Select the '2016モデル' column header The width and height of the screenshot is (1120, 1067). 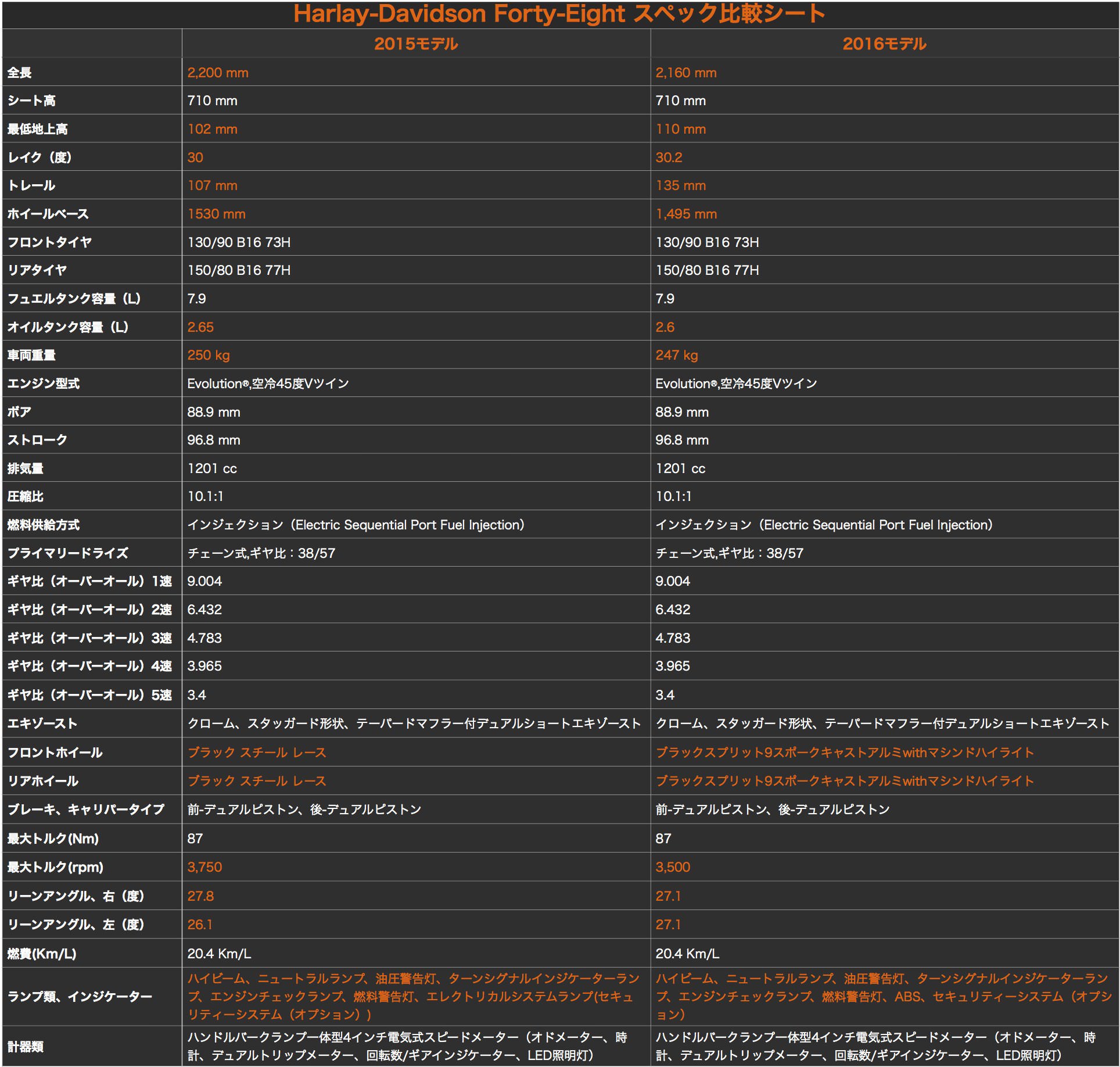point(884,44)
